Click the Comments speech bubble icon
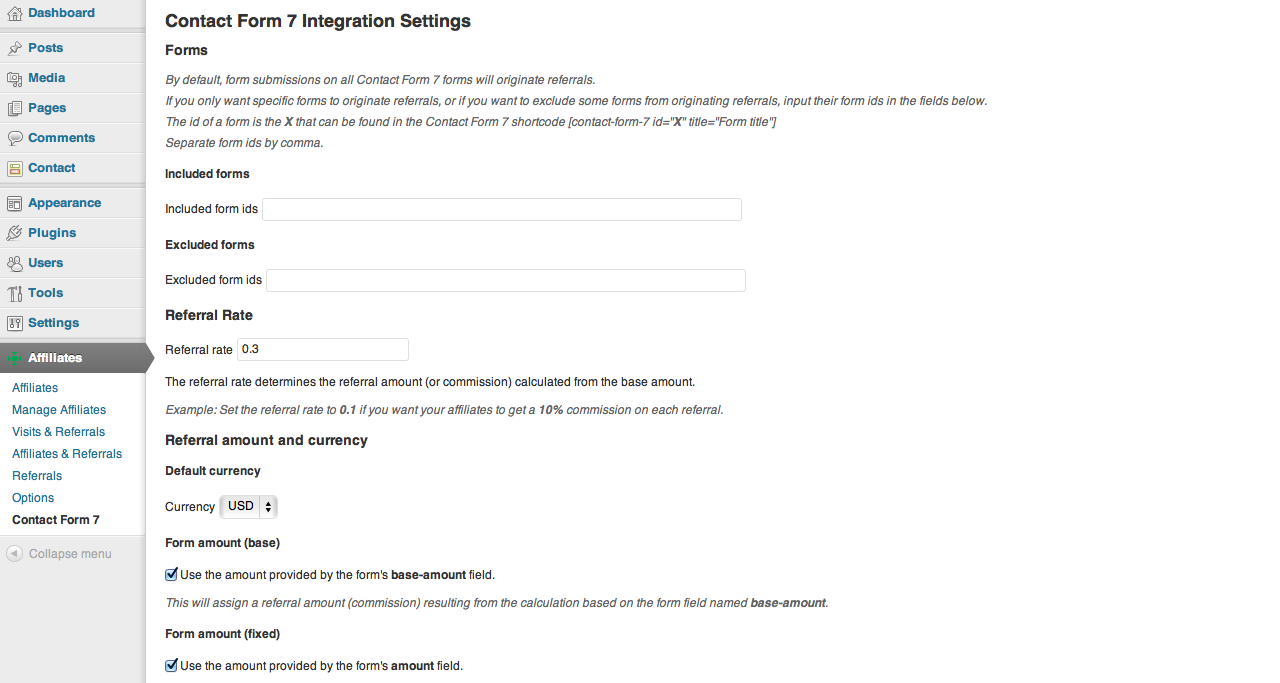The image size is (1280, 683). [x=14, y=138]
